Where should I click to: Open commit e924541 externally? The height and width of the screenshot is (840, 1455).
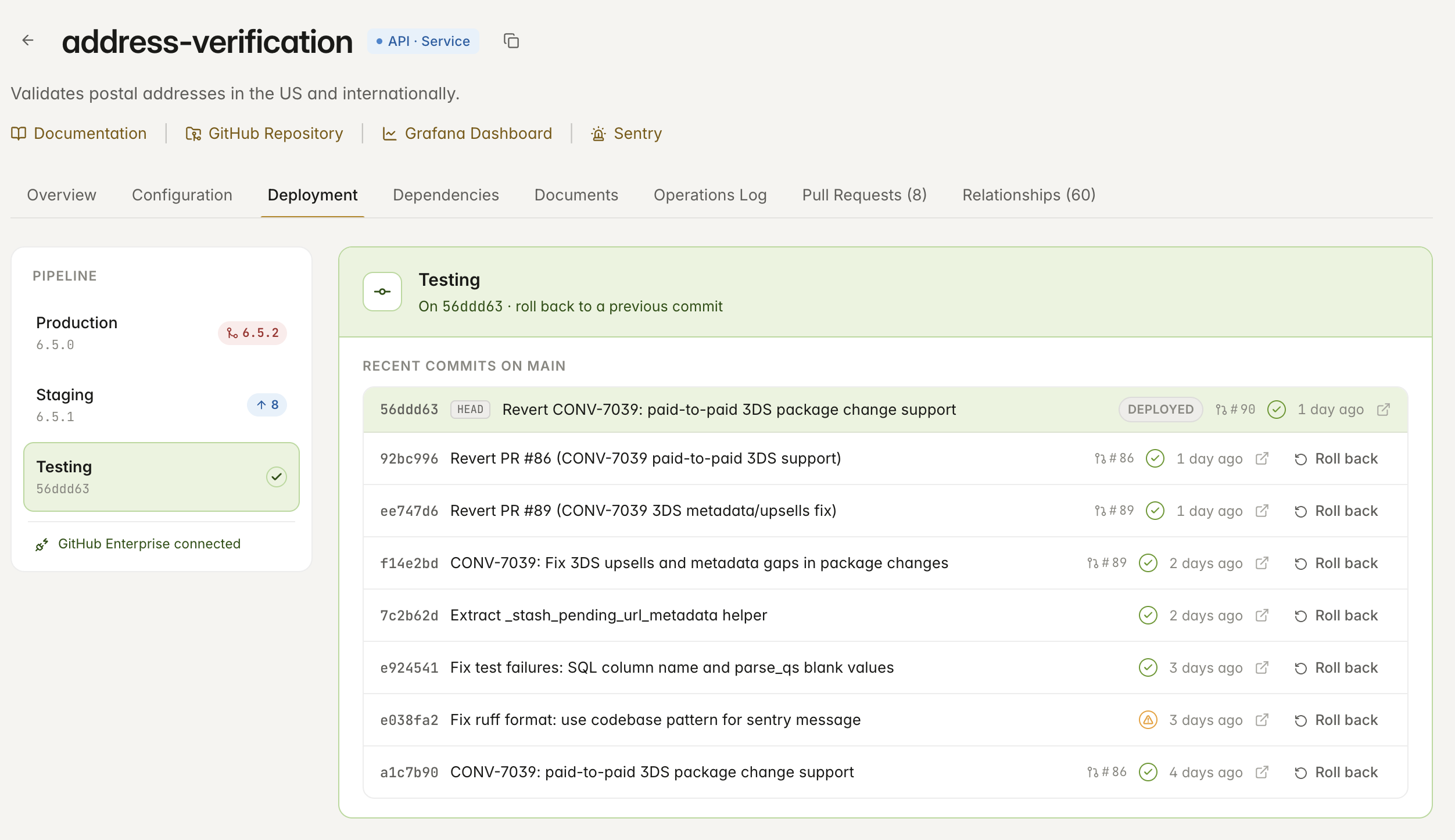(1262, 667)
